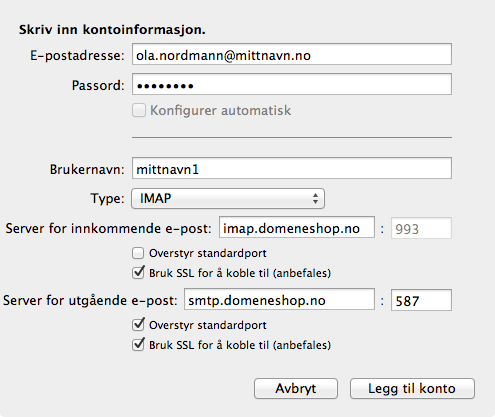Screen dimensions: 495x417
Task: Click the Skriv inn kontoinformasjon heading
Action: tap(112, 30)
